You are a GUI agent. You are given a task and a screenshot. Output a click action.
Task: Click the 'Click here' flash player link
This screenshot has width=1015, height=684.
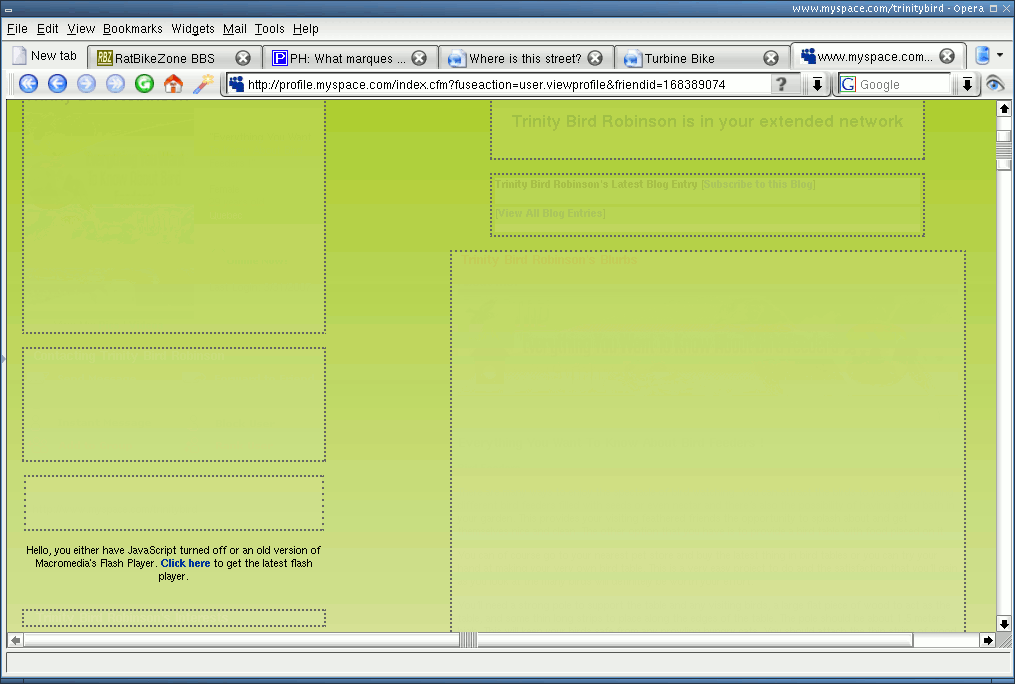point(185,563)
